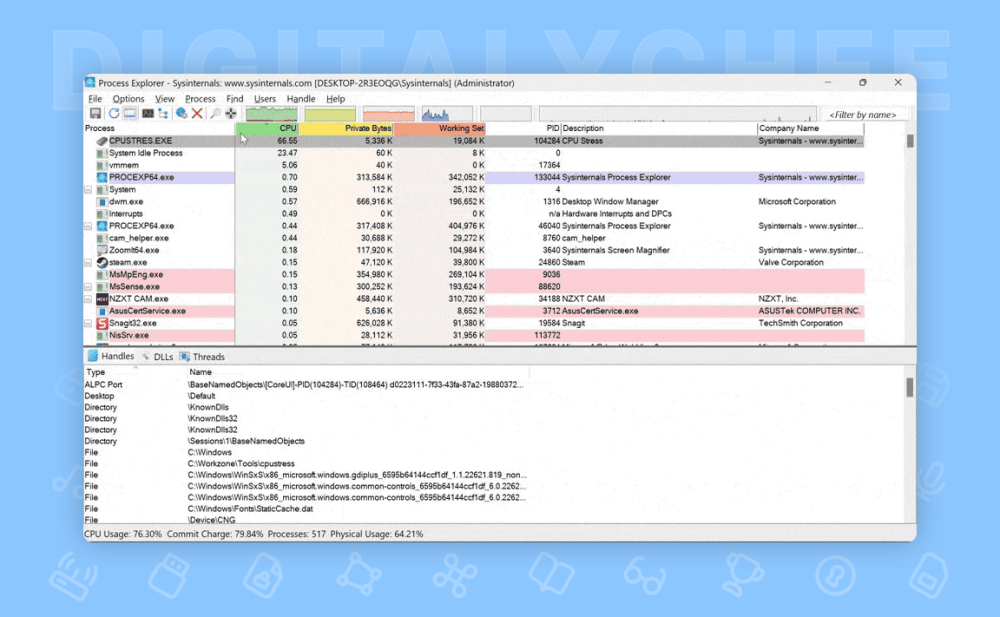
Task: Select the cam_helper.exe process row
Action: (x=474, y=238)
